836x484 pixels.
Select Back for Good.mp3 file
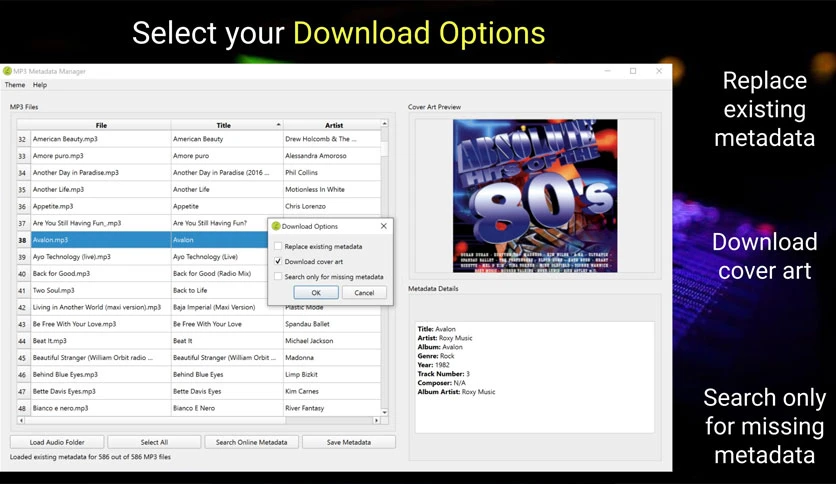tap(101, 273)
